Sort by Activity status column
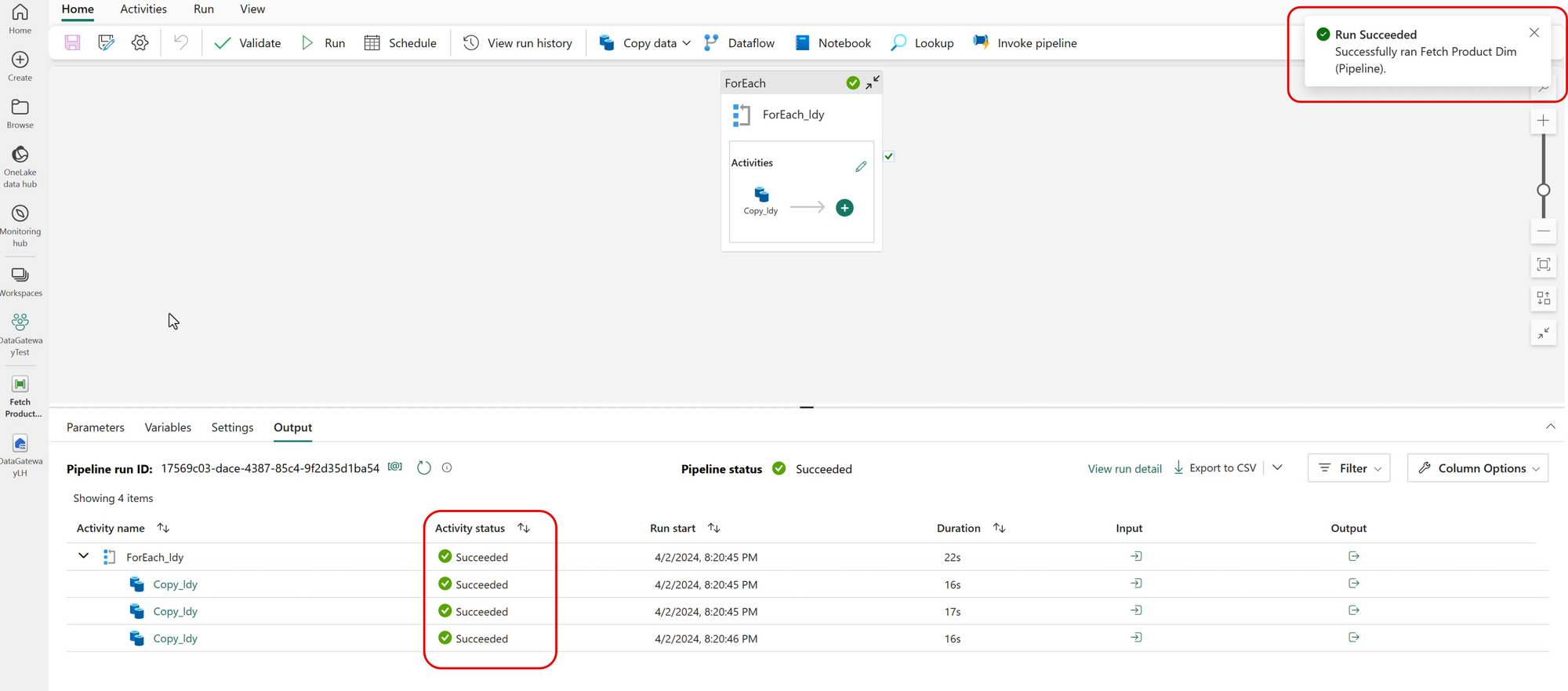Viewport: 1568px width, 691px height. click(x=524, y=529)
